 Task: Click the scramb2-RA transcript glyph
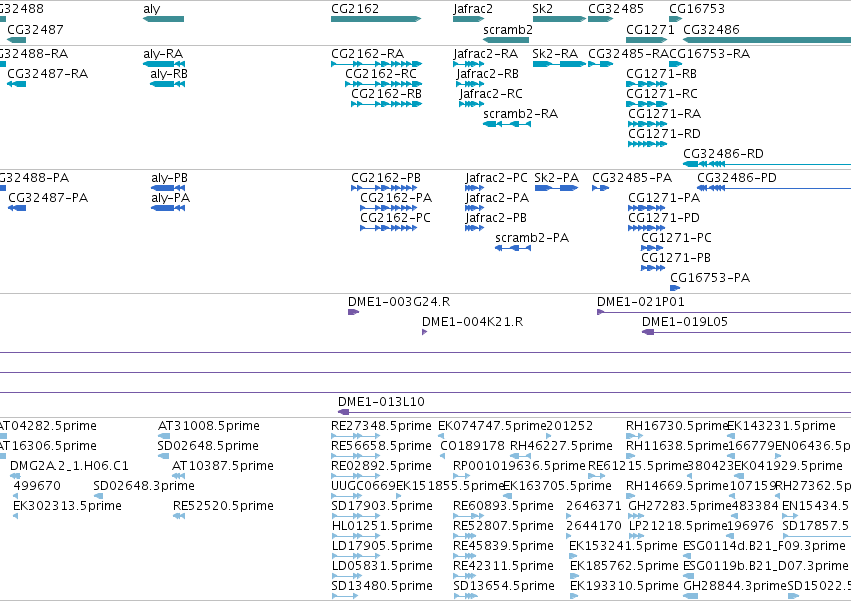[x=507, y=124]
